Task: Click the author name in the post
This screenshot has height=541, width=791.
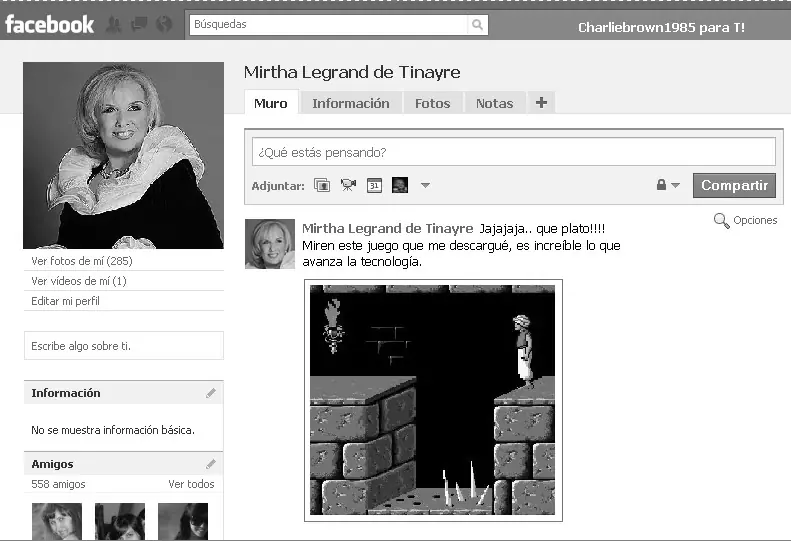Action: pyautogui.click(x=387, y=229)
